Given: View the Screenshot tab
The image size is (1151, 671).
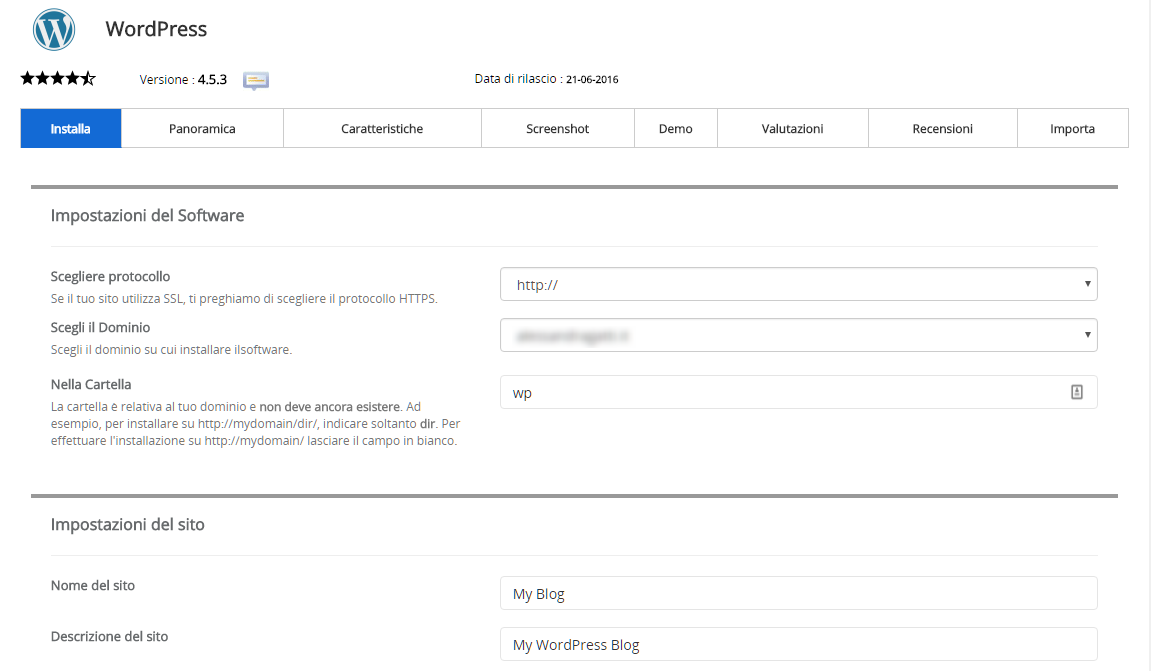Looking at the screenshot, I should [x=558, y=128].
